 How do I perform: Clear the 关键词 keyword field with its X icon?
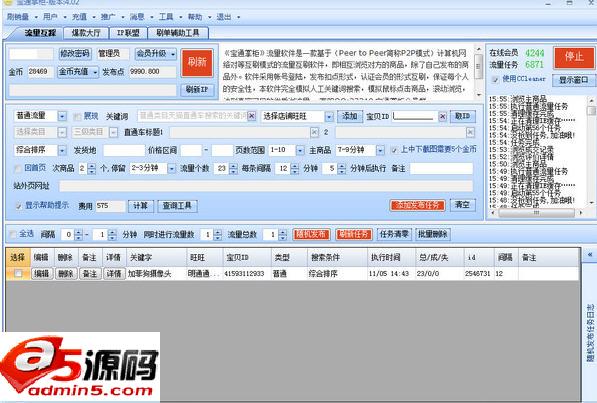pyautogui.click(x=252, y=116)
